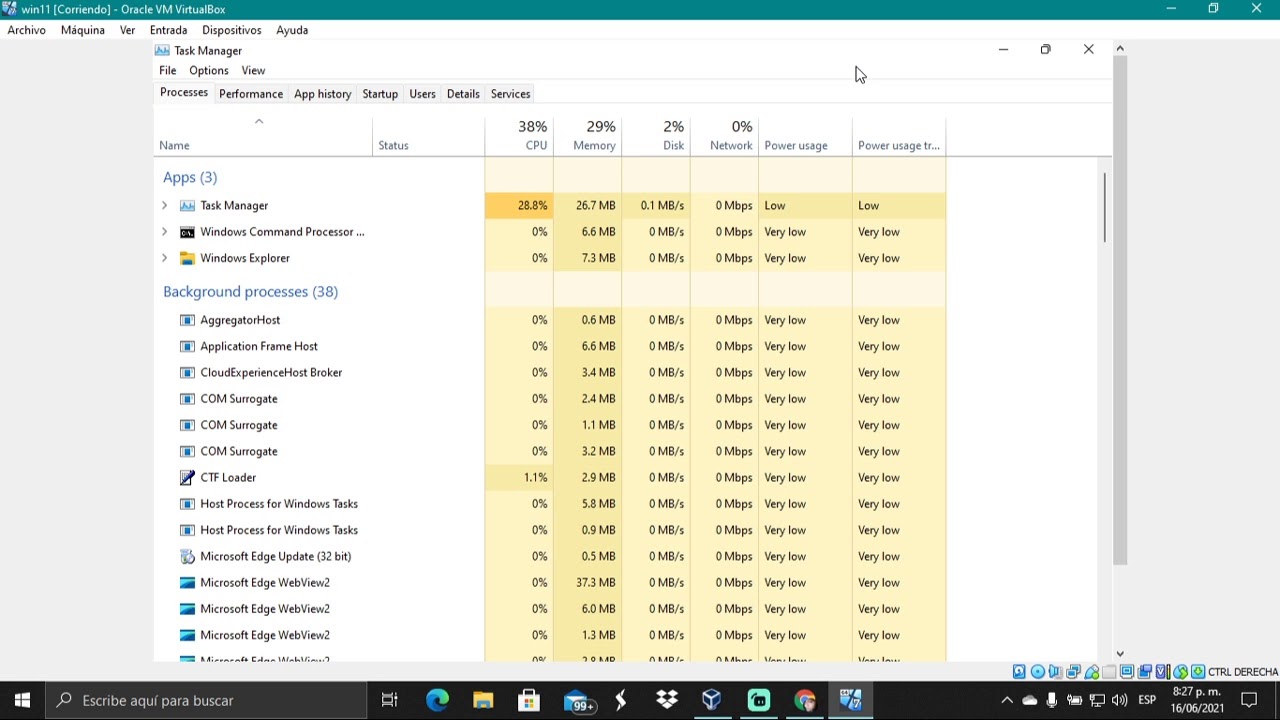Open VirtualBox from the taskbar
This screenshot has height=720, width=1280.
point(712,700)
